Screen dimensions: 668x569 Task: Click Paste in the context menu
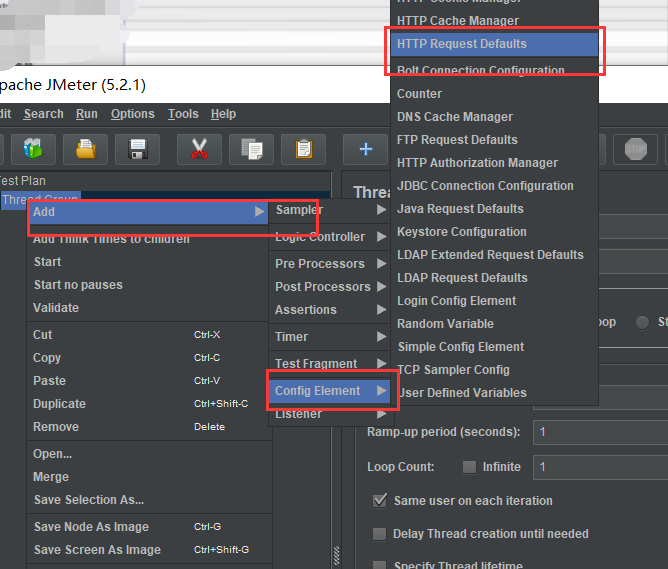tap(148, 381)
